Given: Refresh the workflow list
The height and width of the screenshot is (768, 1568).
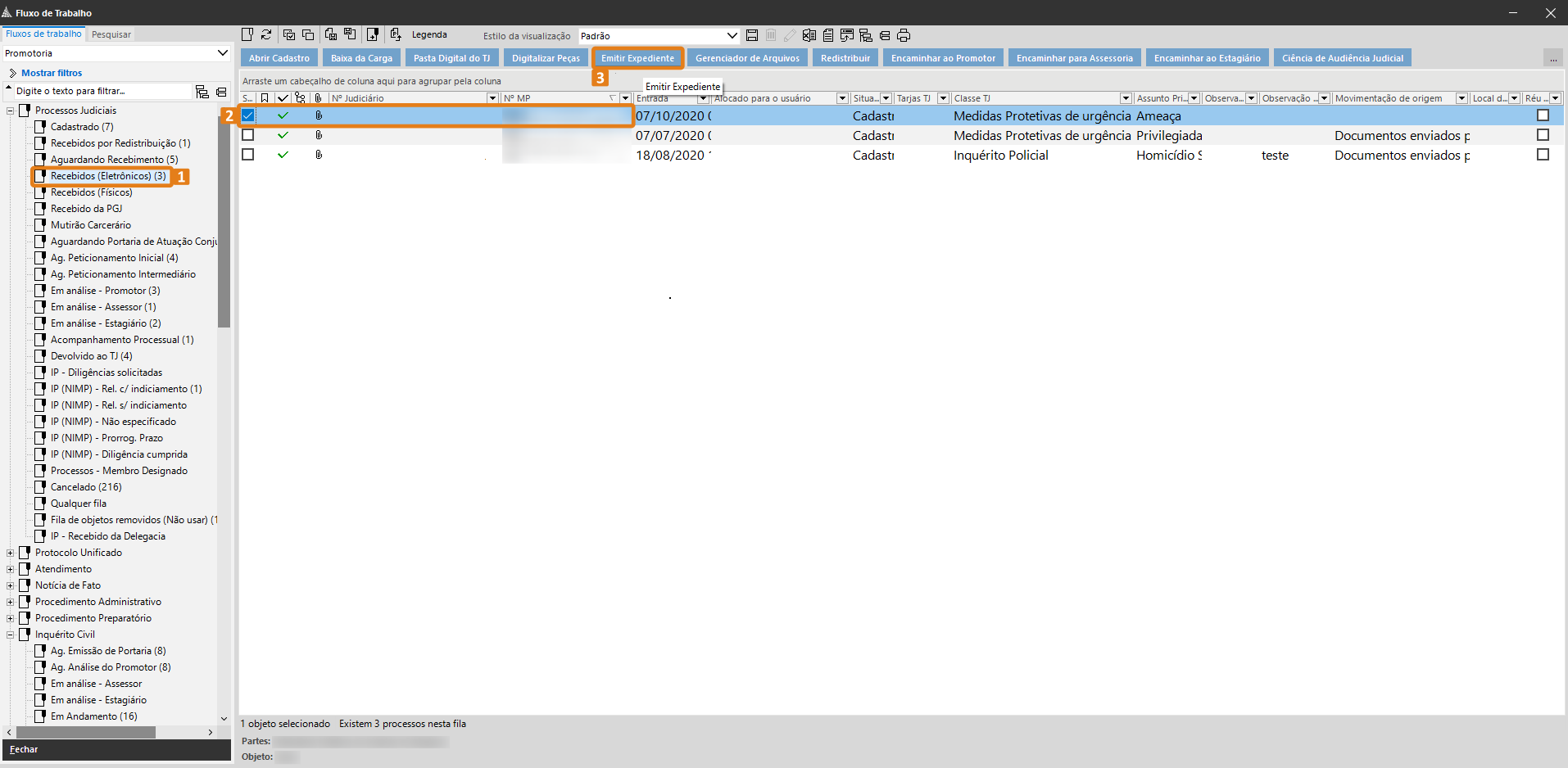Looking at the screenshot, I should point(266,34).
